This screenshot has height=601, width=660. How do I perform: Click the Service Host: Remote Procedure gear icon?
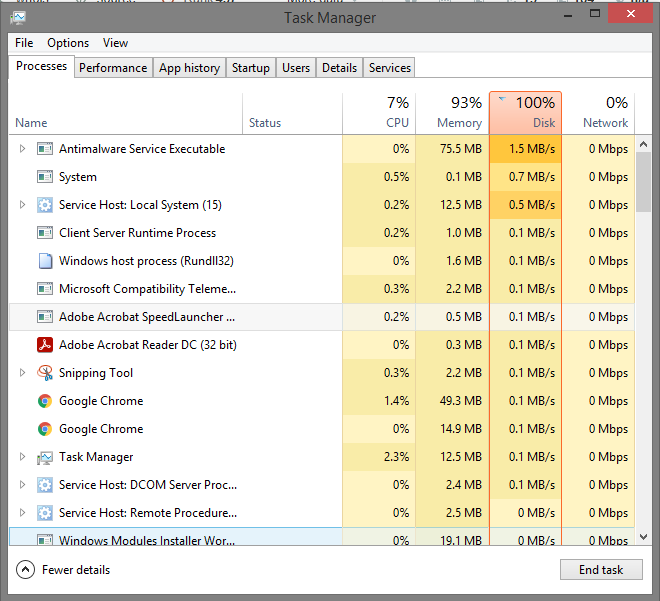pos(45,513)
